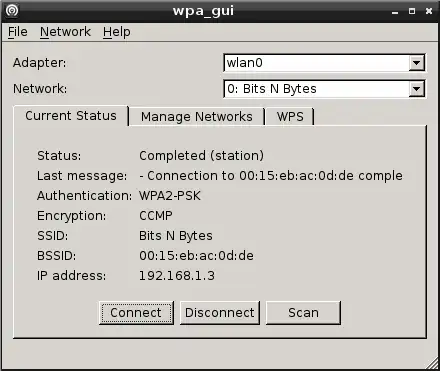This screenshot has width=440, height=371.
Task: Click the window resize grip corner
Action: point(432,364)
